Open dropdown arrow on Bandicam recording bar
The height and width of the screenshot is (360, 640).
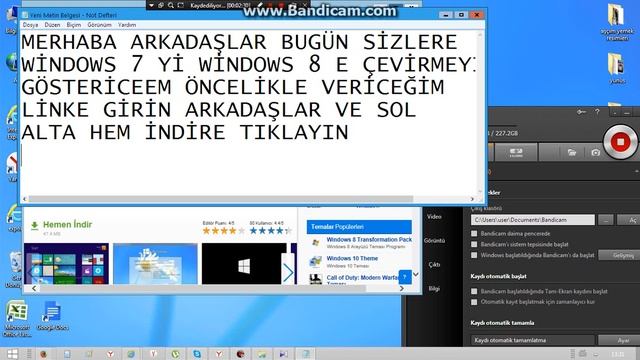pos(151,5)
